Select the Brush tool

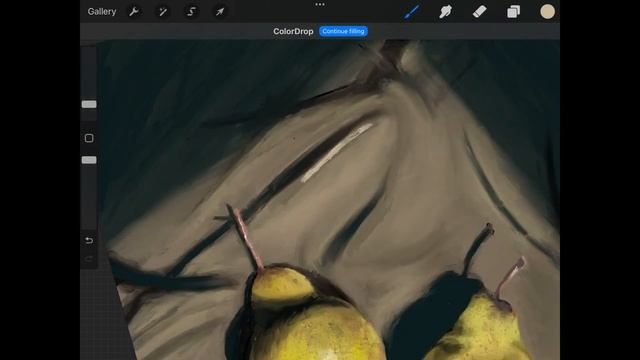[411, 12]
